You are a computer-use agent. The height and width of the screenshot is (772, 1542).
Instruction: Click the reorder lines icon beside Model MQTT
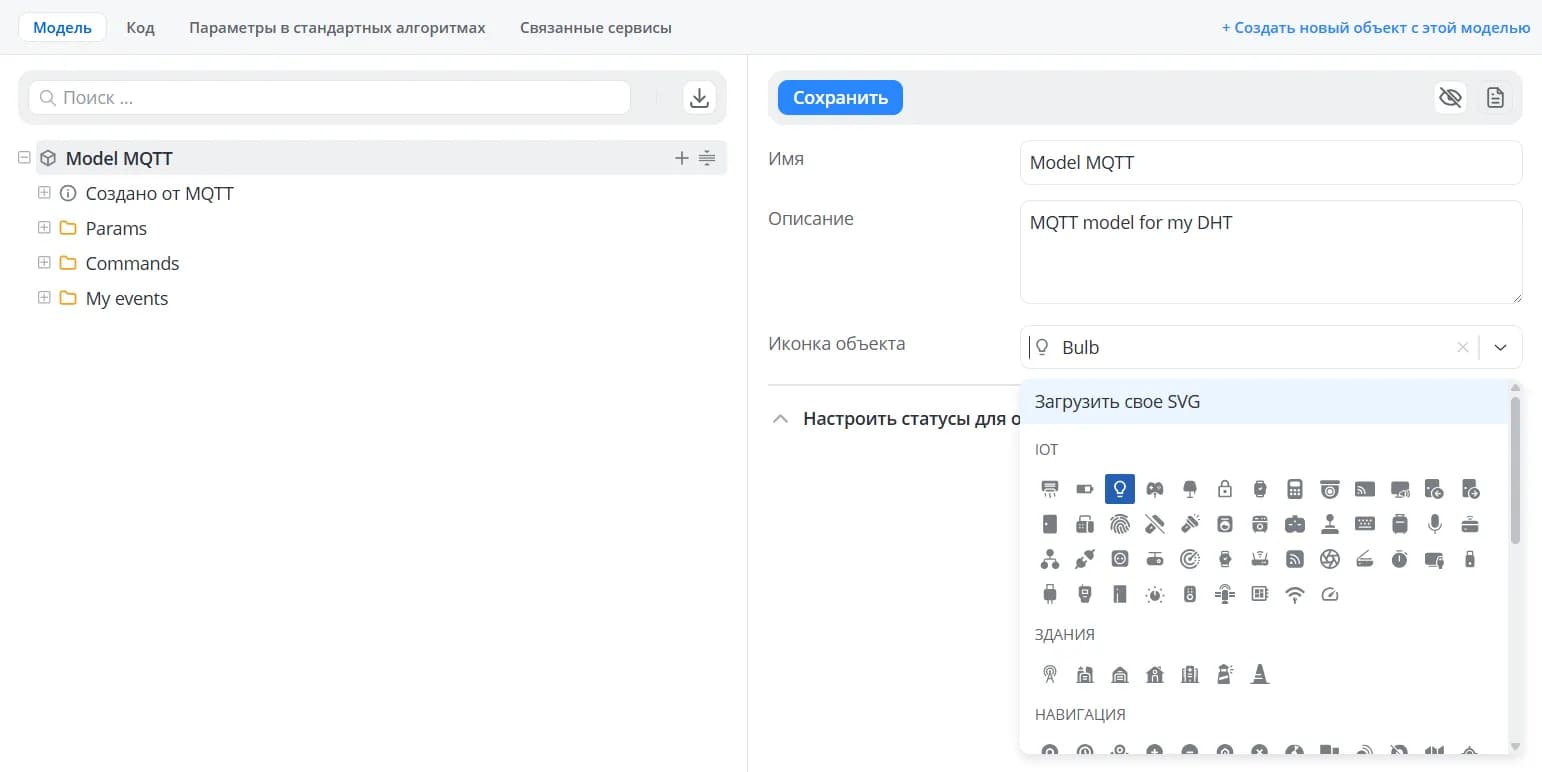coord(707,158)
